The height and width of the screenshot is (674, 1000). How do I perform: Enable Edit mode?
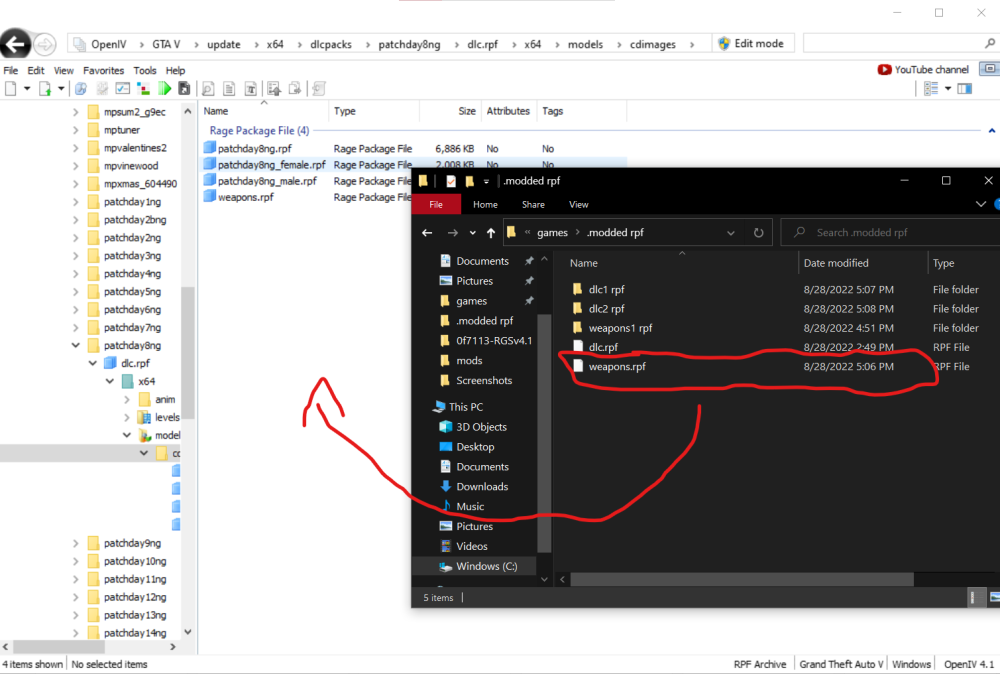pos(752,43)
